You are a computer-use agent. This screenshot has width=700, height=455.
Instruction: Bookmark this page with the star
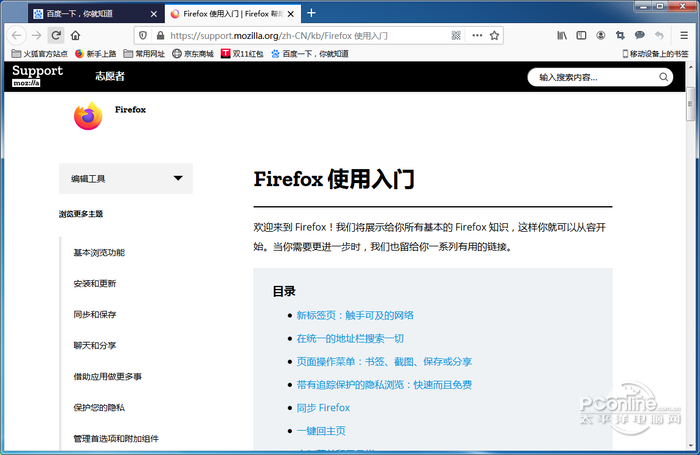click(494, 35)
